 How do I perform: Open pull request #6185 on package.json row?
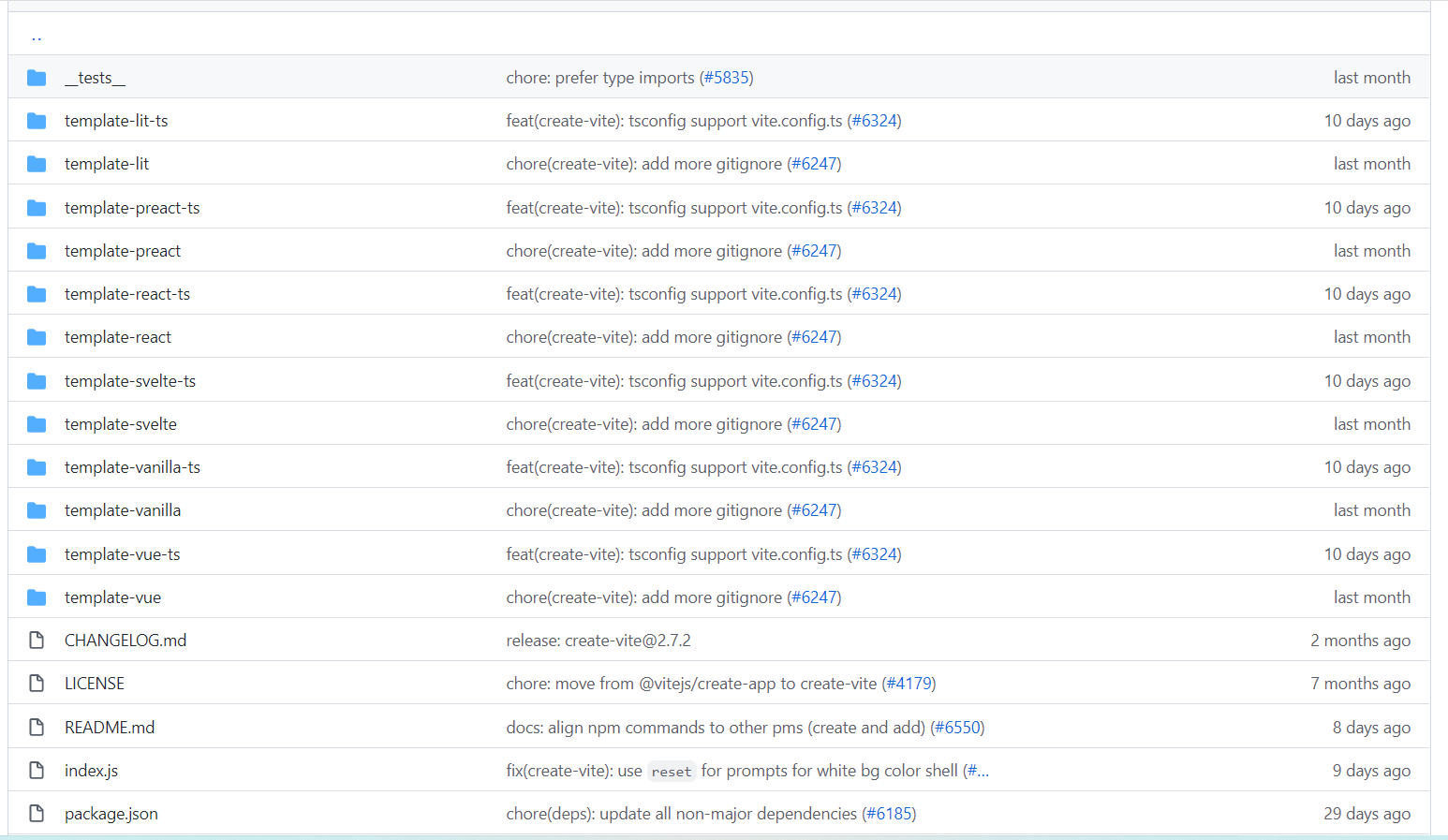[889, 814]
